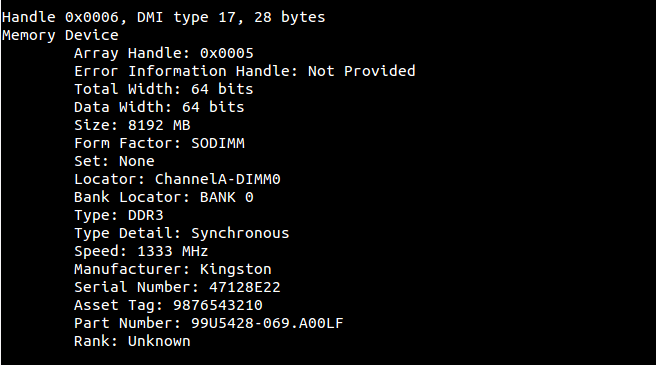Viewport: 656px width, 365px height.
Task: Click the Part Number 99U5428-069.A00LF
Action: pos(267,323)
